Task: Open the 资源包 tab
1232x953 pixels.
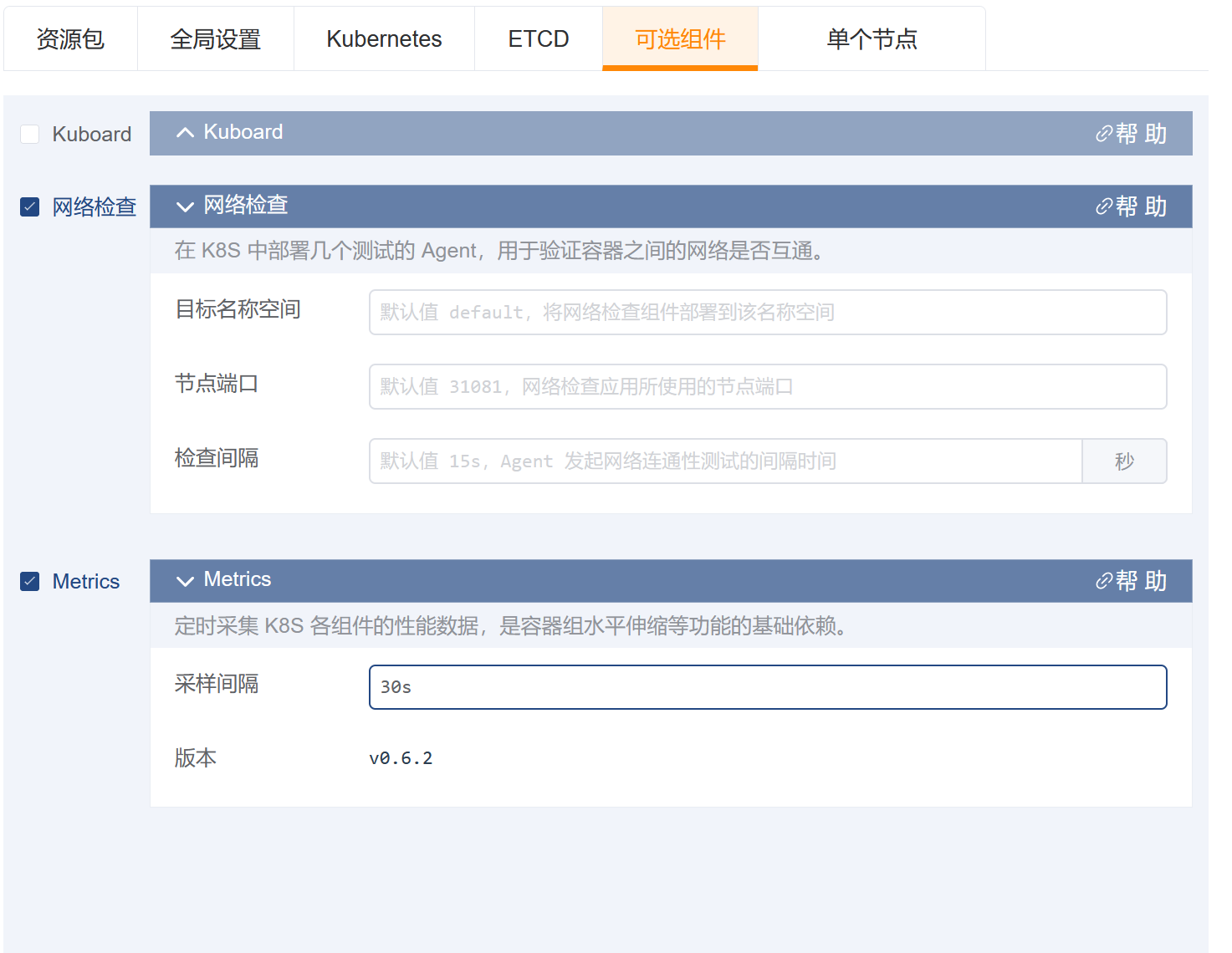Action: pyautogui.click(x=70, y=39)
